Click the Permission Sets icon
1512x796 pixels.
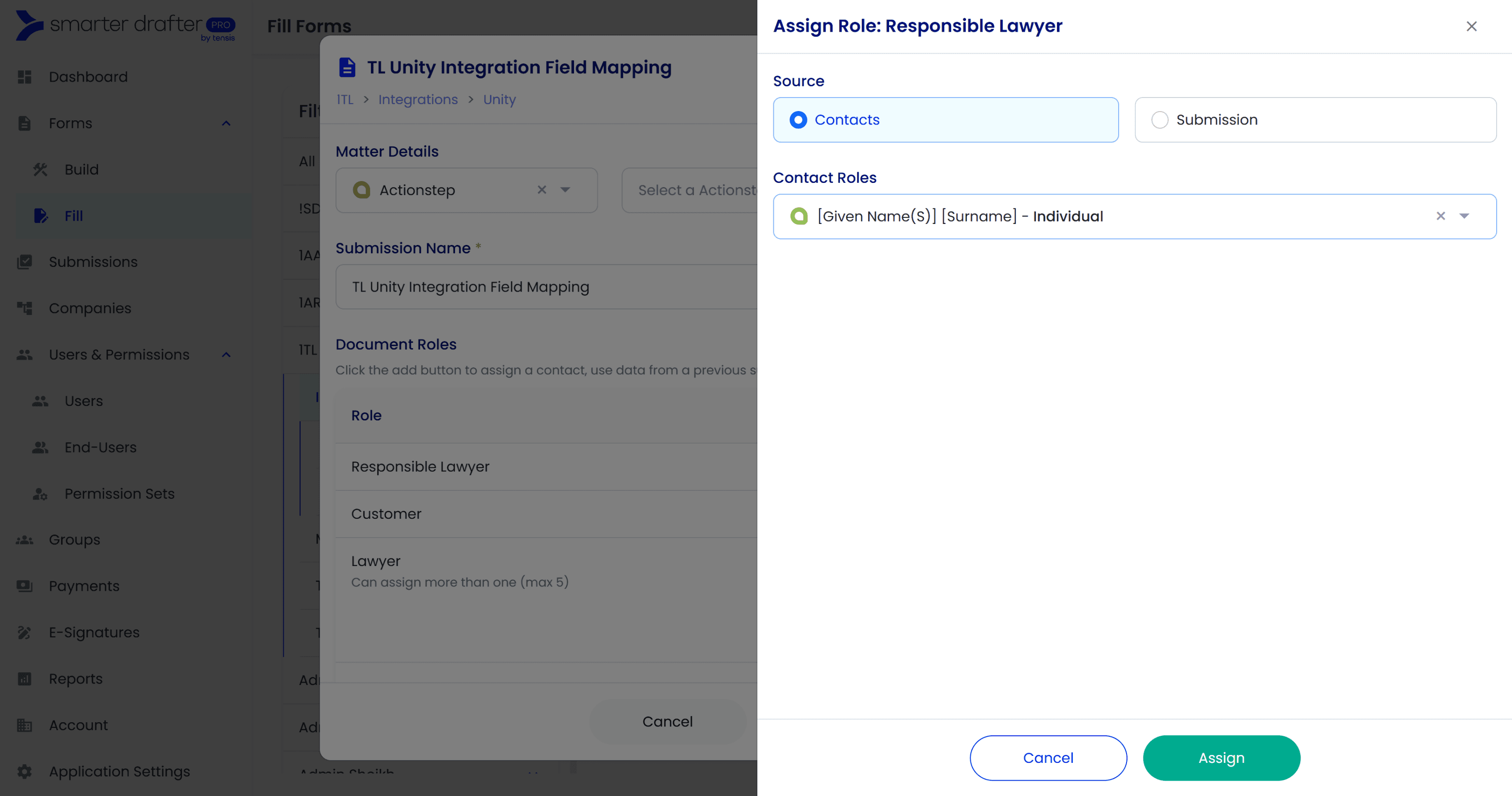tap(40, 494)
